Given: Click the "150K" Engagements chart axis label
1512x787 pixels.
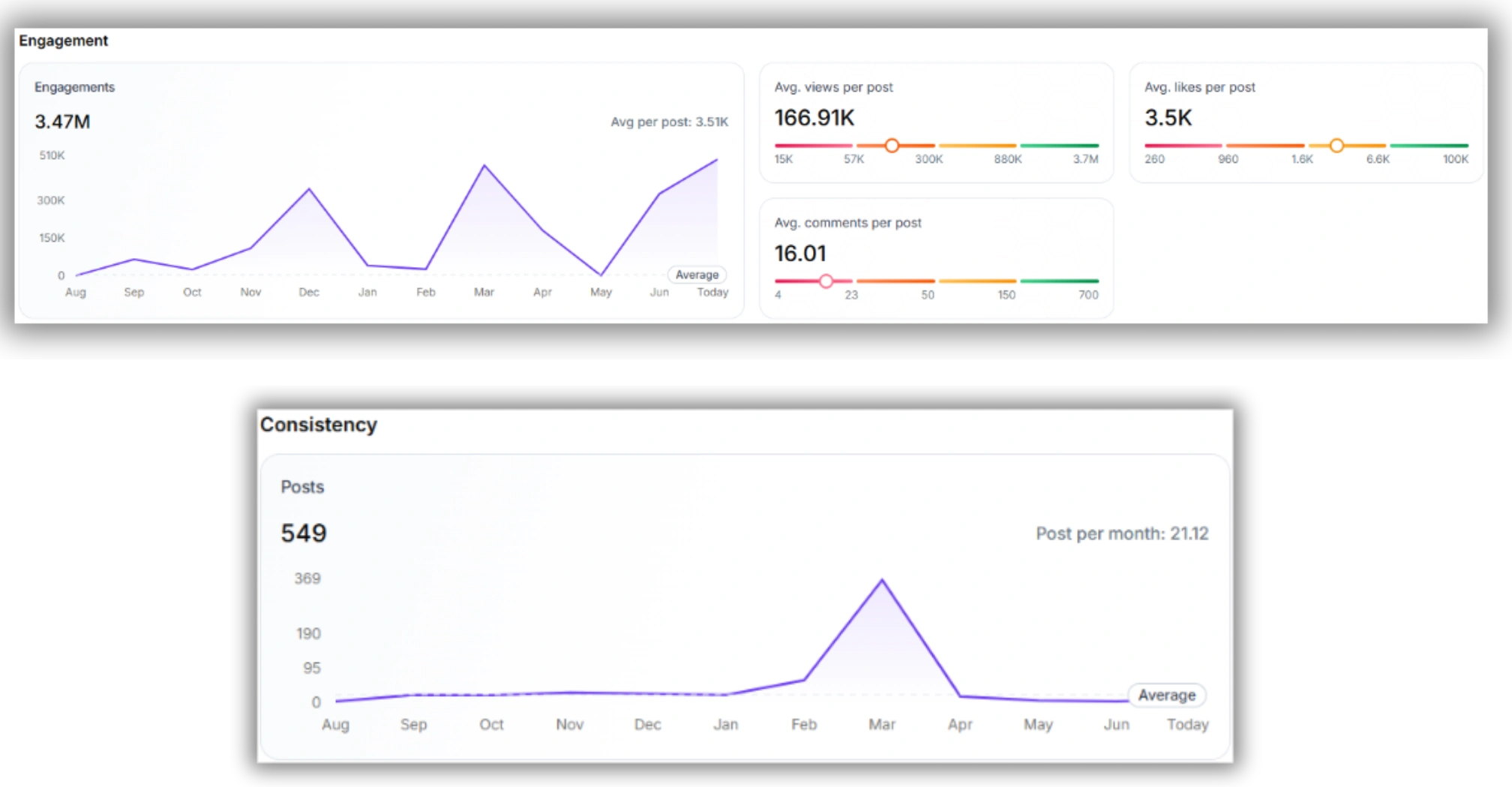Looking at the screenshot, I should [52, 238].
